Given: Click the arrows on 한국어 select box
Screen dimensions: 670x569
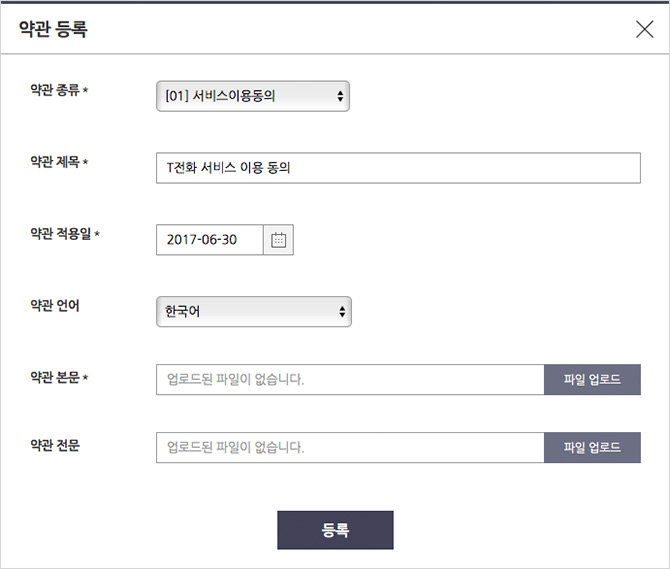Looking at the screenshot, I should 342,312.
